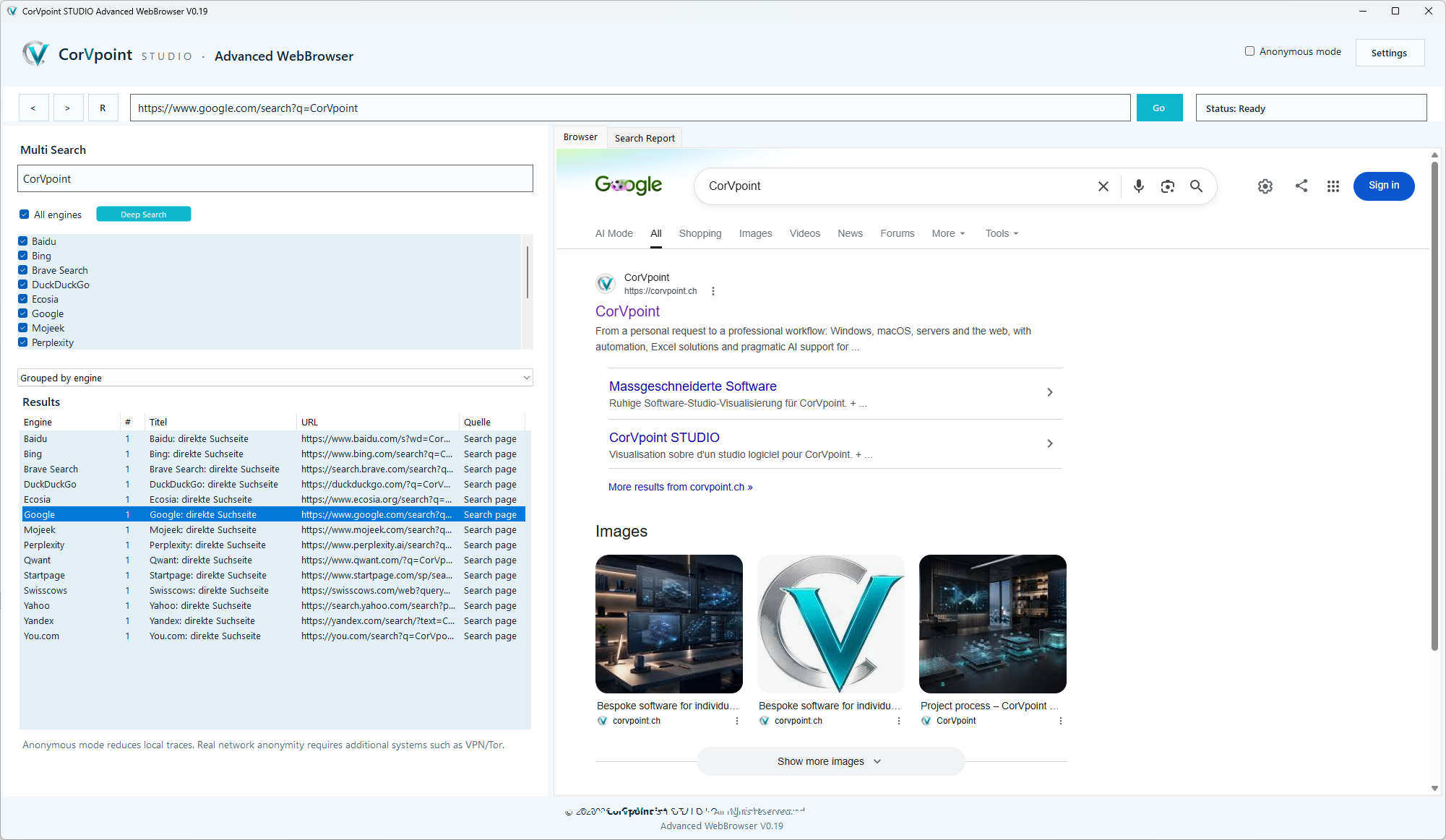This screenshot has width=1446, height=840.
Task: Open the CorVpoint result title link
Action: (x=627, y=311)
